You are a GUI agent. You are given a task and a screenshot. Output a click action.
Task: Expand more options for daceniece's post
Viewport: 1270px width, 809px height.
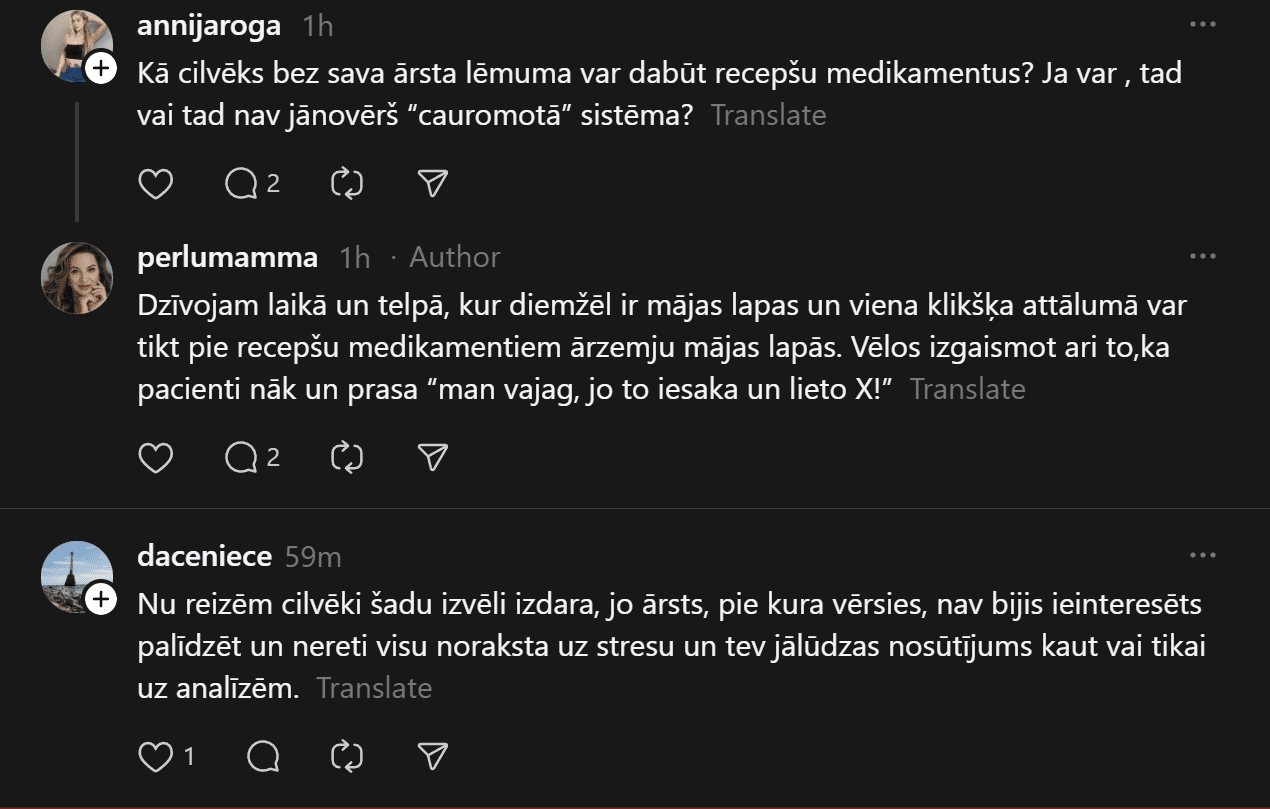[1202, 555]
